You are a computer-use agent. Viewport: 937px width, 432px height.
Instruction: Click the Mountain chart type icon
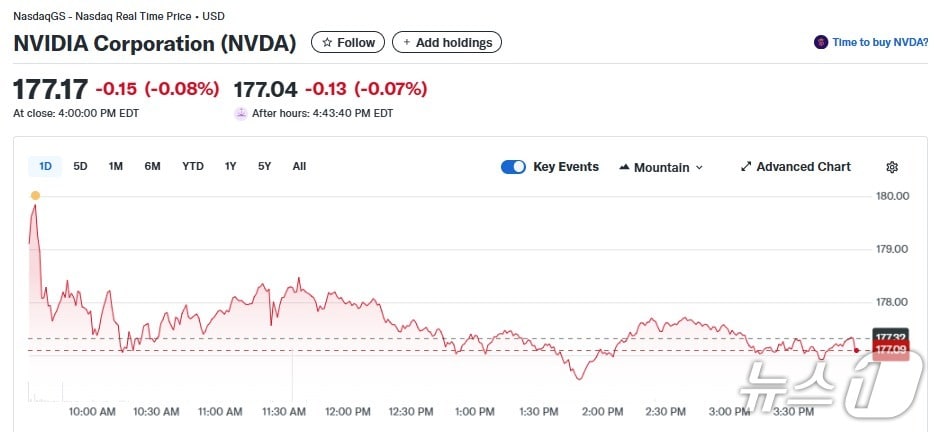tap(624, 167)
